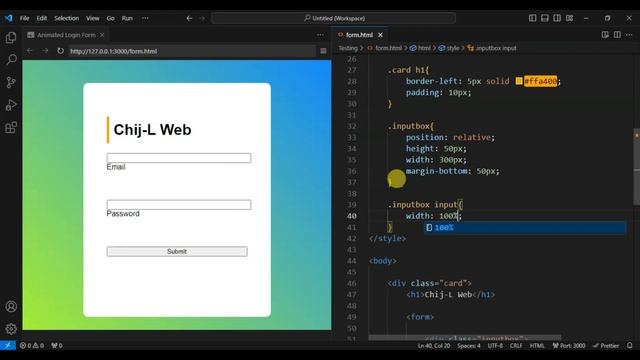Open the preview browser hamburger menu
The image size is (640, 360).
323,51
